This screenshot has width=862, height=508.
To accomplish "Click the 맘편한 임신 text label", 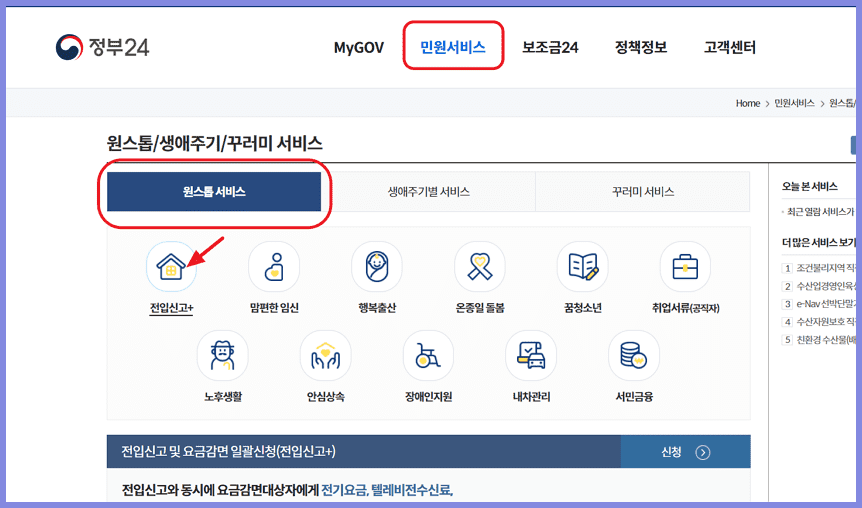I will (274, 308).
